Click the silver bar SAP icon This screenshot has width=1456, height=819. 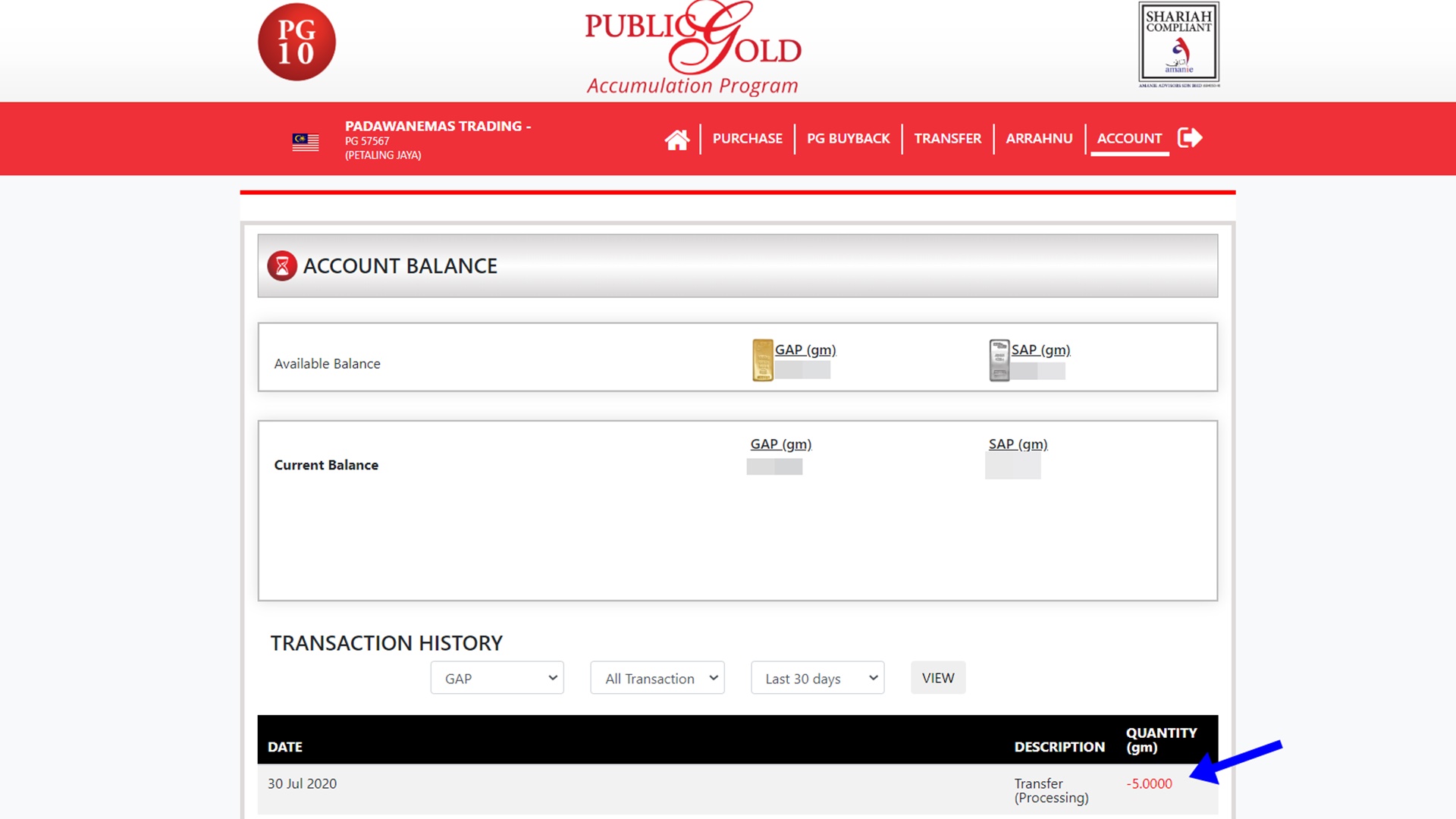999,360
